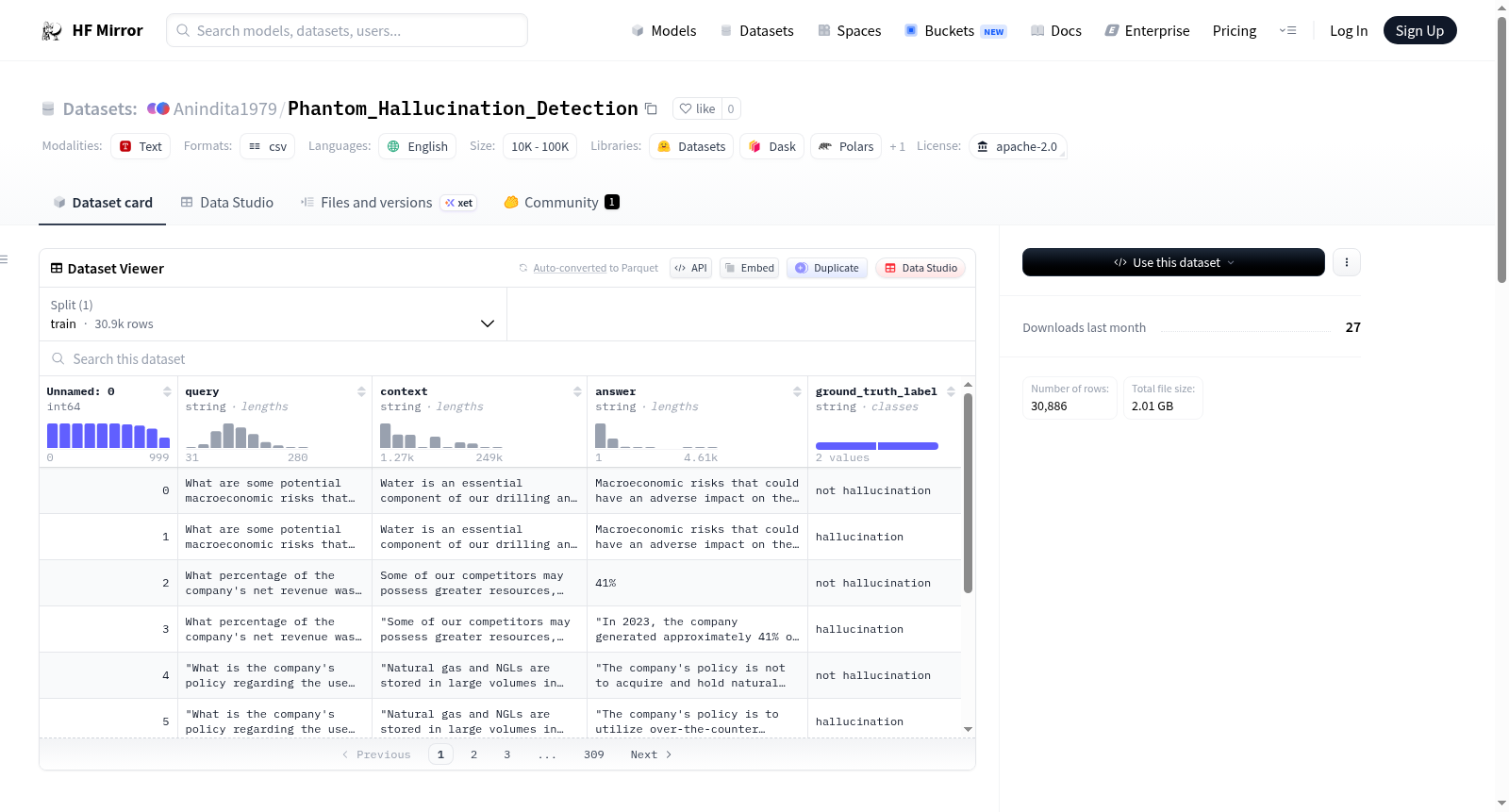Open Docs in the navigation
Viewport: 1509px width, 812px height.
click(x=1056, y=31)
